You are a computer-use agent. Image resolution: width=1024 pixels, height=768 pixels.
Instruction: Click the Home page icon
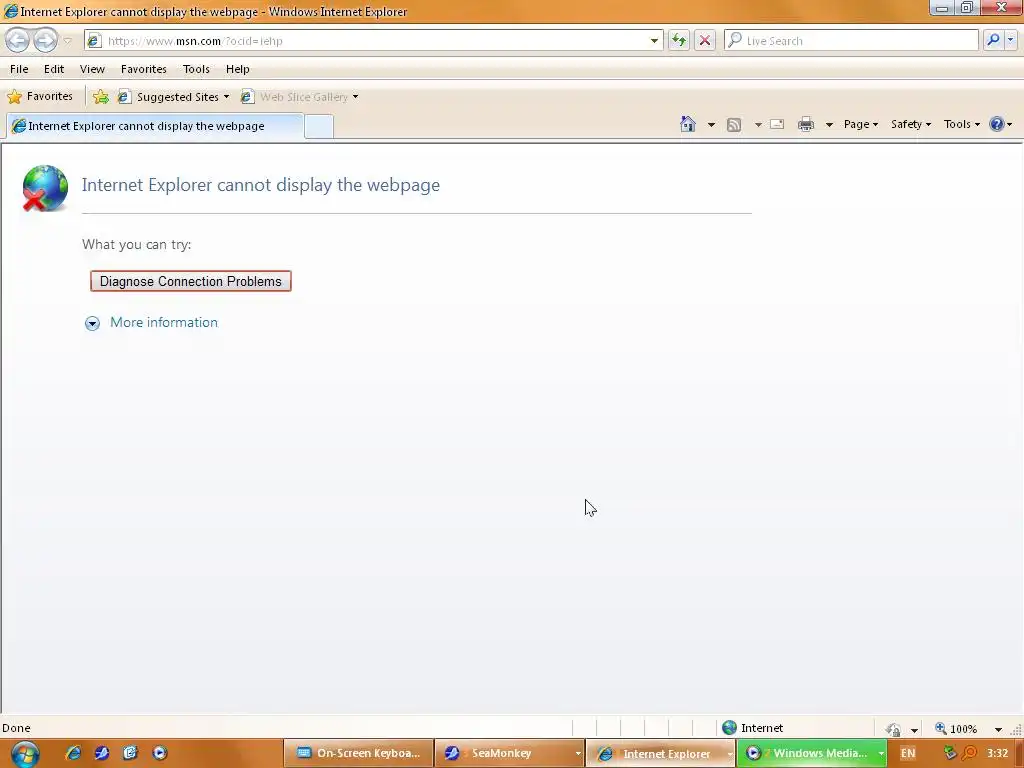[688, 124]
